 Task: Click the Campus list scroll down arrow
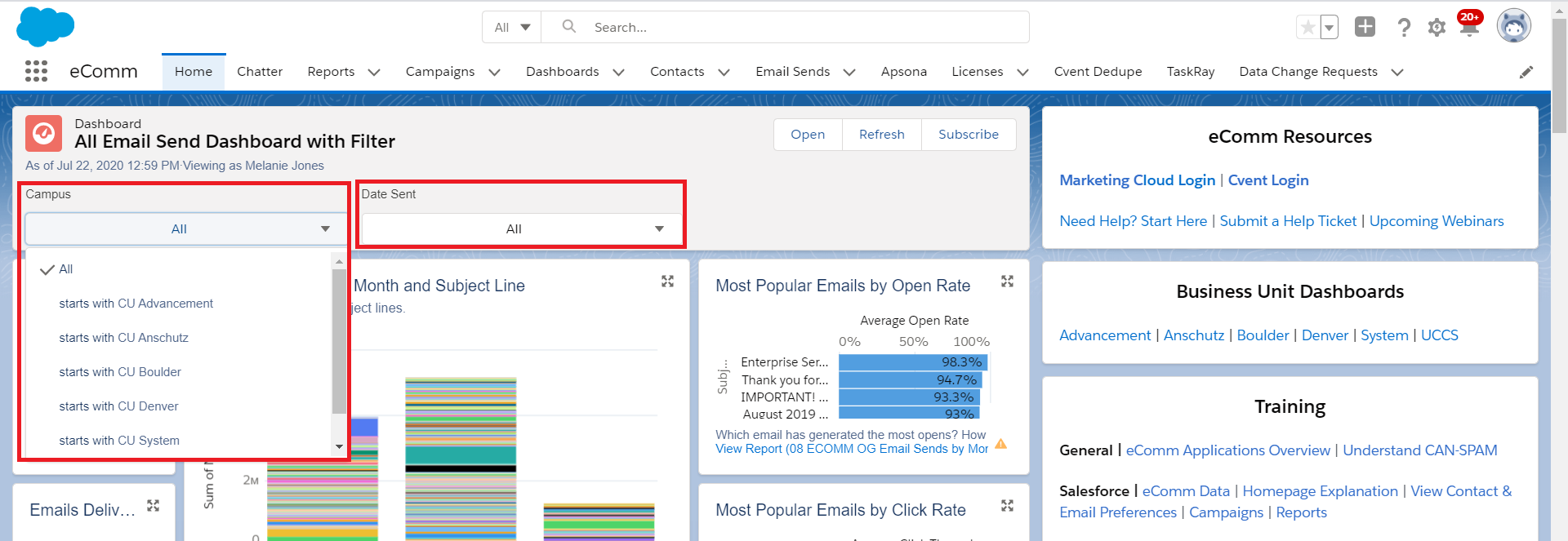pyautogui.click(x=339, y=447)
